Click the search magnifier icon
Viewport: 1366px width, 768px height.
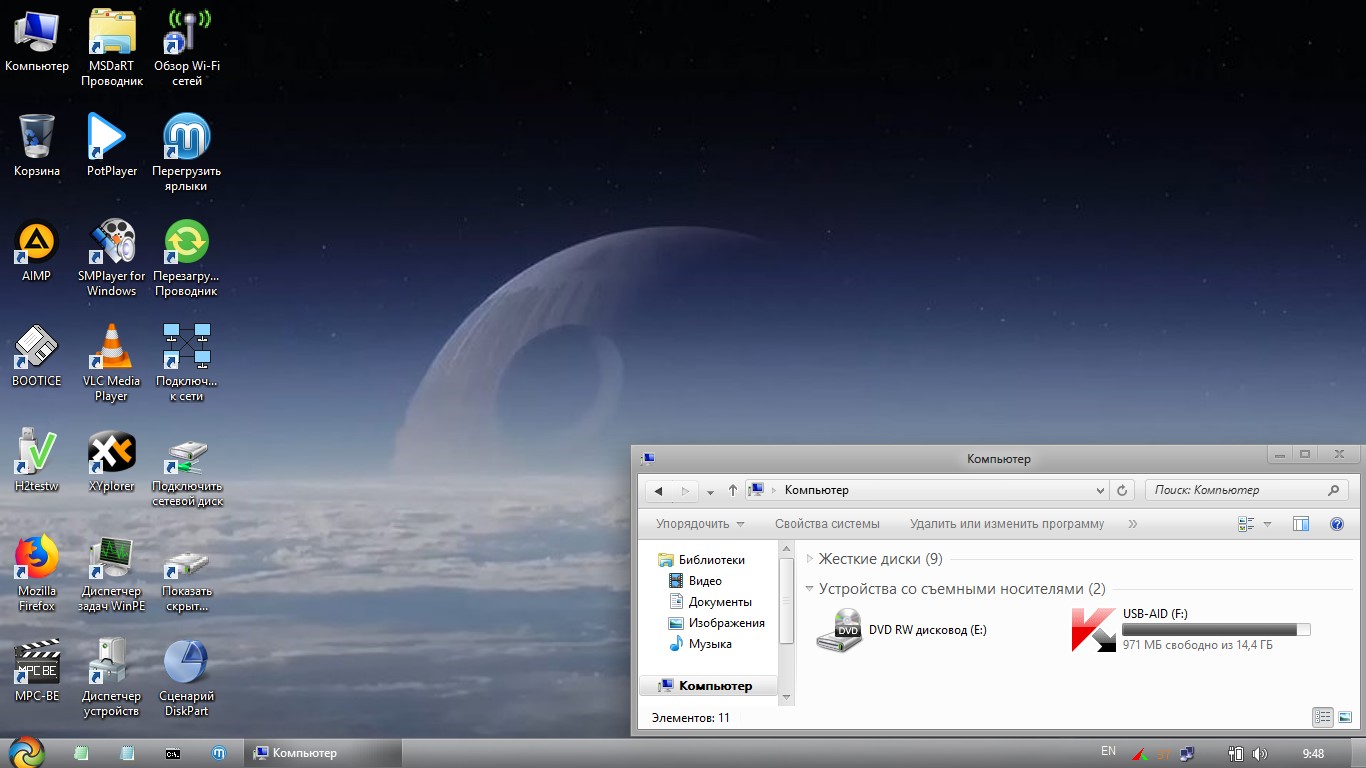[1333, 490]
